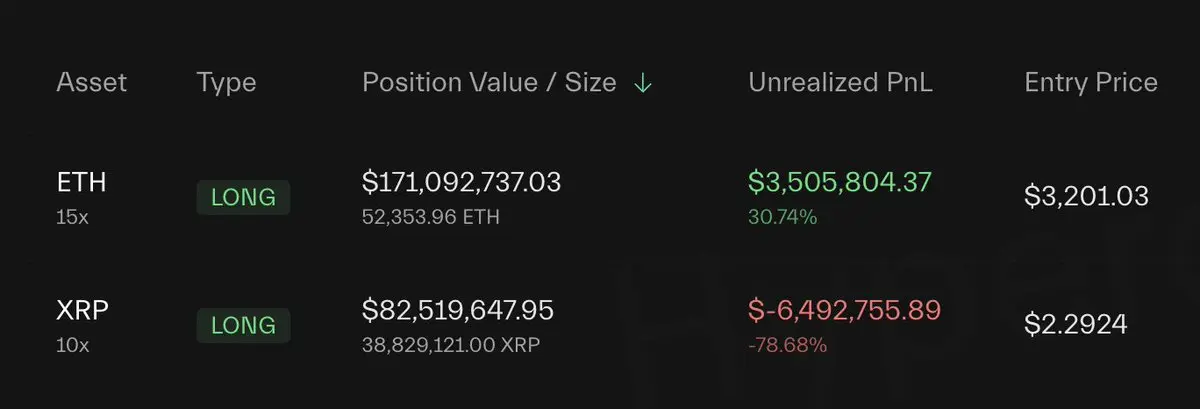This screenshot has height=409, width=1200.
Task: Sort by Position Value / Size header
Action: click(489, 83)
